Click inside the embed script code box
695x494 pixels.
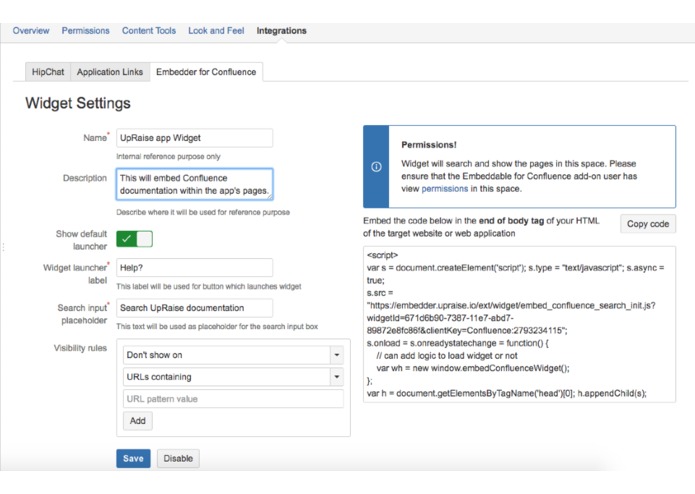coord(519,324)
